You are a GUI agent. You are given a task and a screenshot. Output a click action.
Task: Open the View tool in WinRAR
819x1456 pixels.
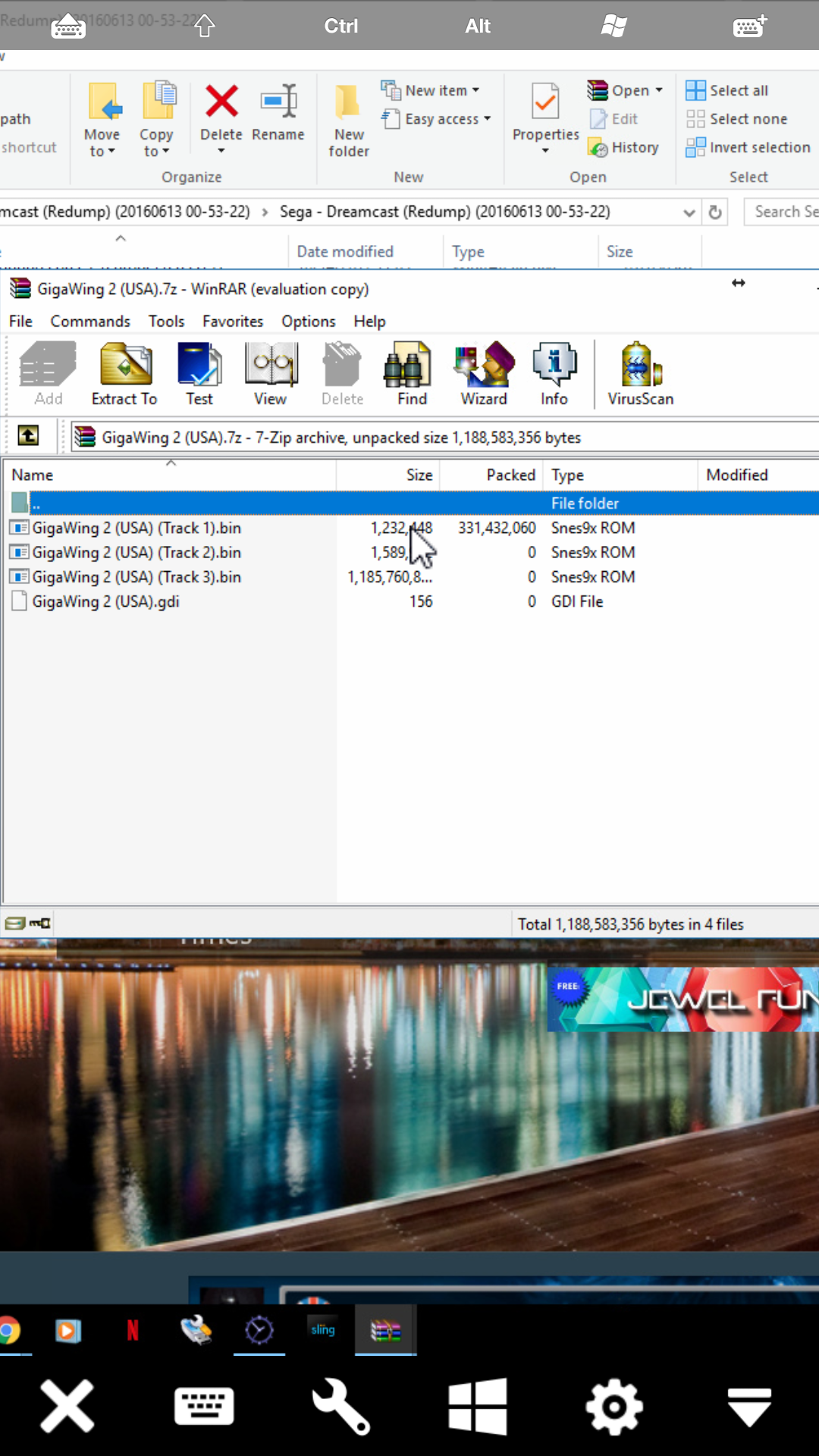[271, 374]
